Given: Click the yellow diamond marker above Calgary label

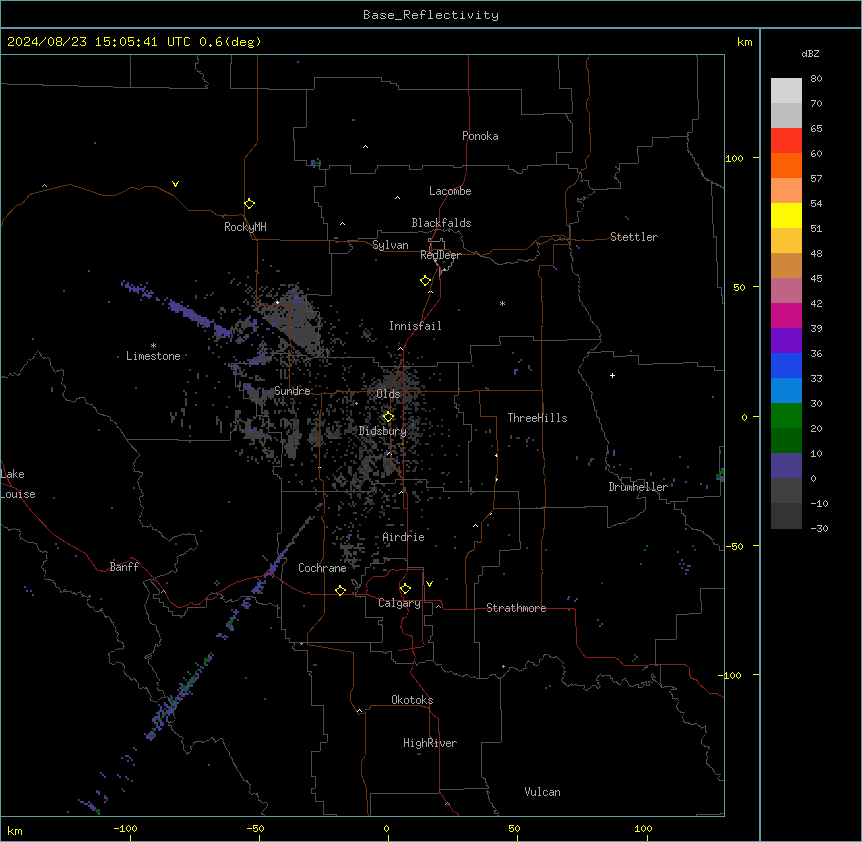Looking at the screenshot, I should point(405,589).
